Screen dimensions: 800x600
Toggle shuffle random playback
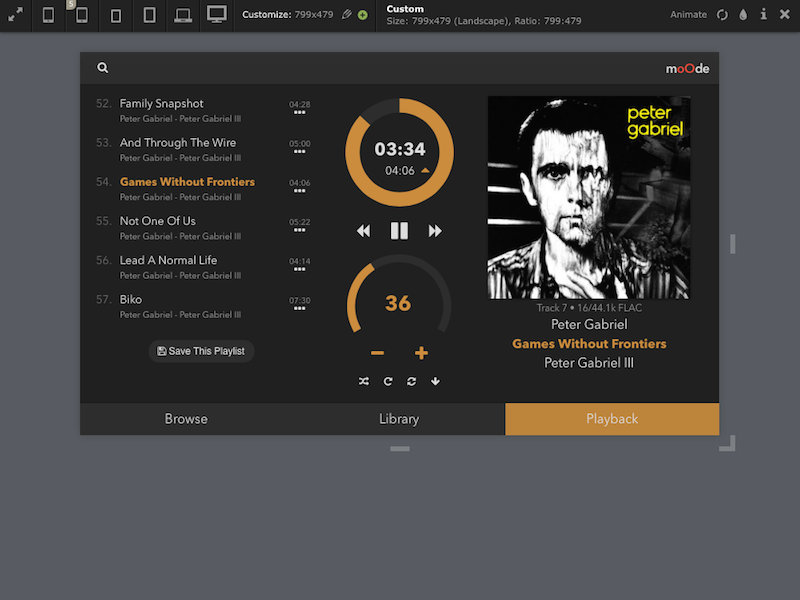pos(363,381)
